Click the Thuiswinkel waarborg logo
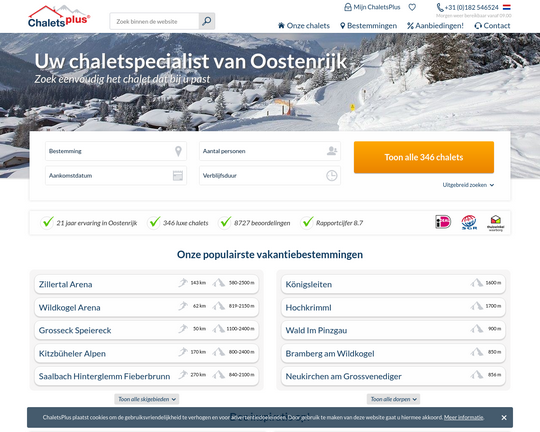The image size is (540, 432). click(x=496, y=223)
